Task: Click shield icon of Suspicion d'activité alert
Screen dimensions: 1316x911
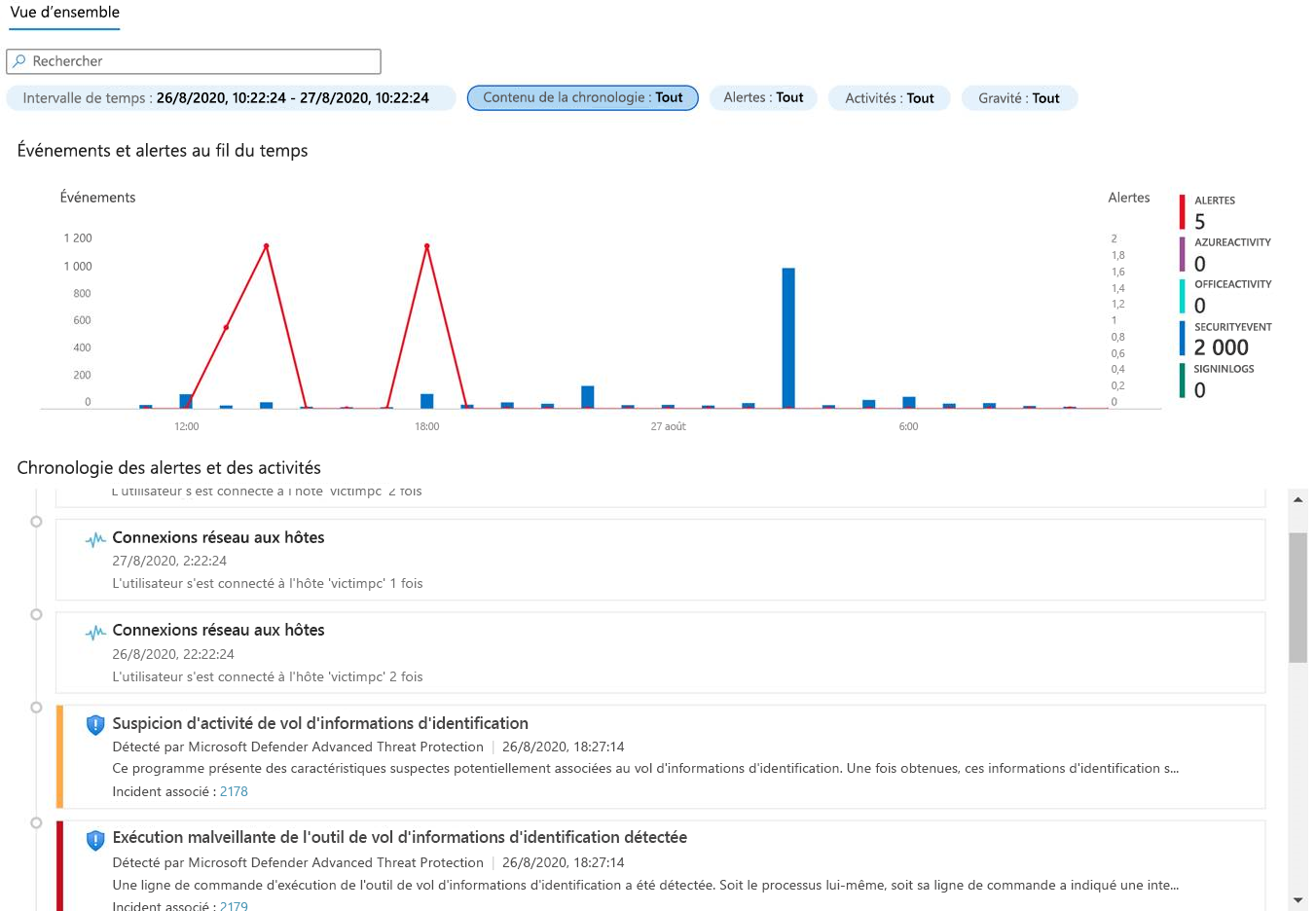Action: tap(95, 724)
